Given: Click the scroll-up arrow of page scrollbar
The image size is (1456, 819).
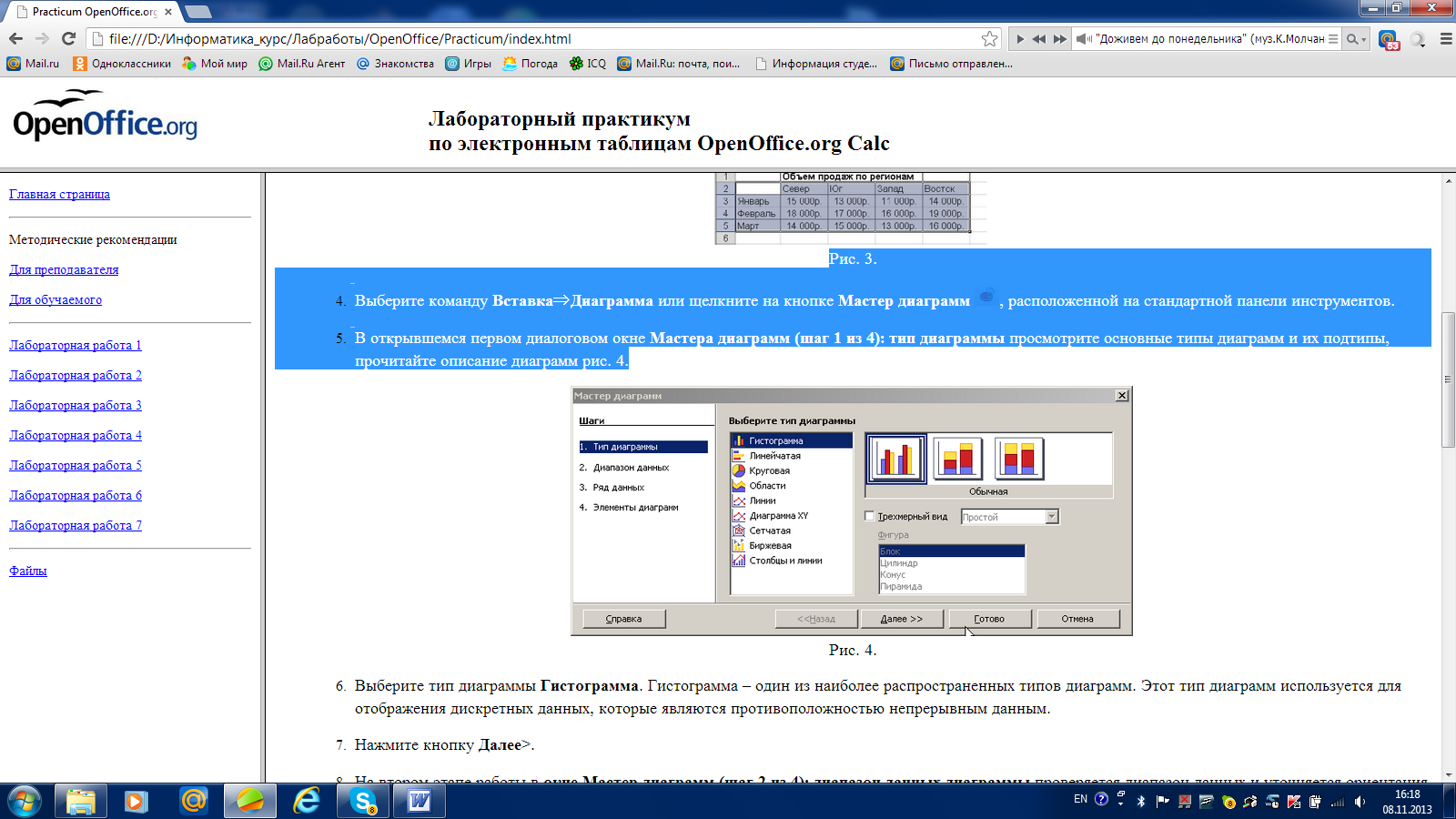Looking at the screenshot, I should click(x=1448, y=181).
